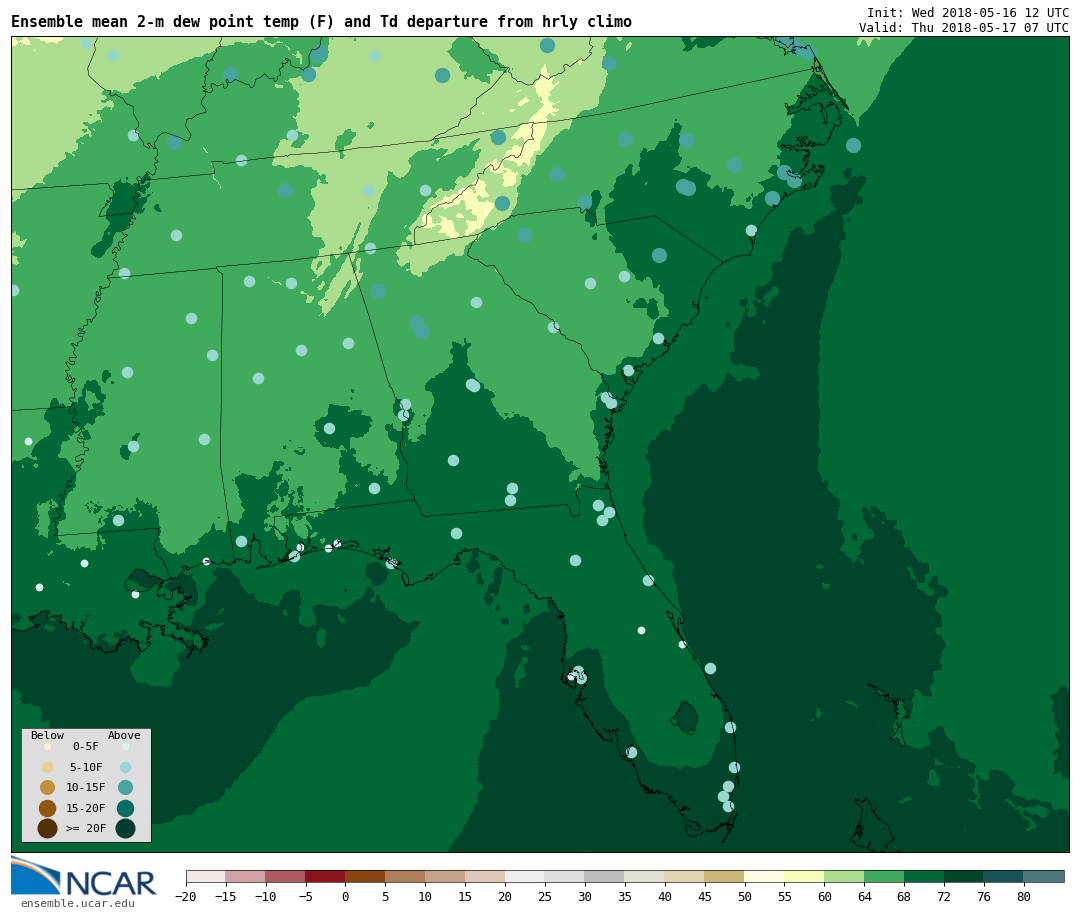Click the 72 colorbar tick label
The width and height of the screenshot is (1080, 915).
click(944, 896)
